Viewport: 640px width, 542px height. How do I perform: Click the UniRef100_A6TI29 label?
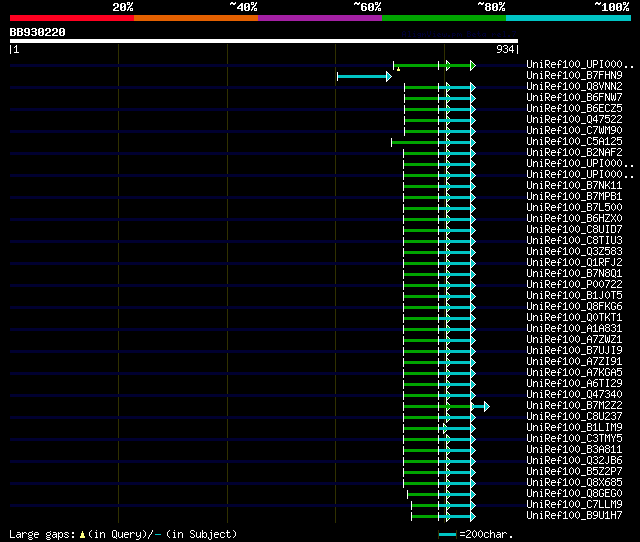[574, 384]
